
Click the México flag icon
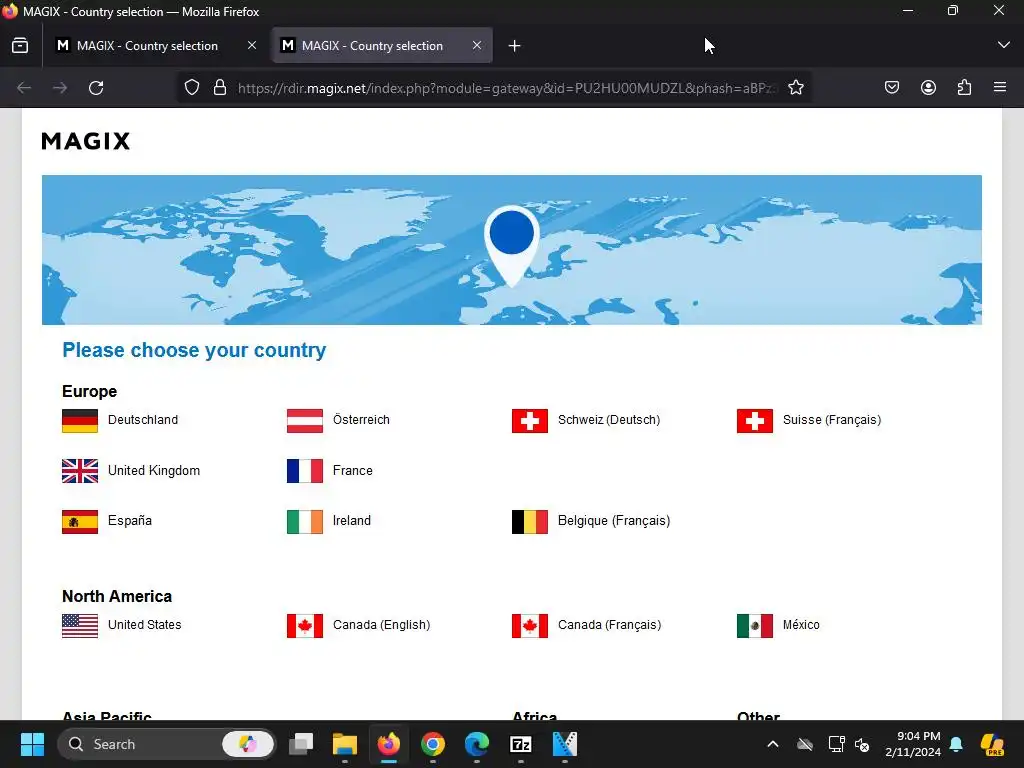tap(755, 626)
